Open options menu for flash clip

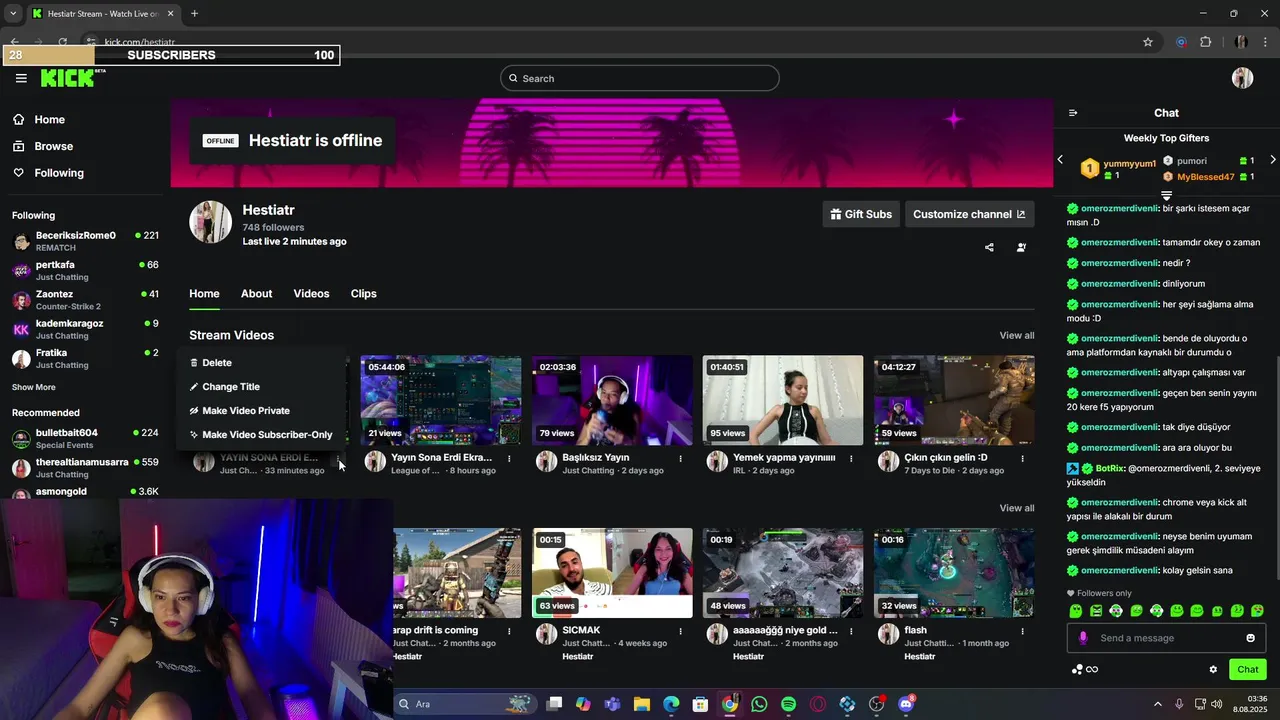[x=1022, y=631]
